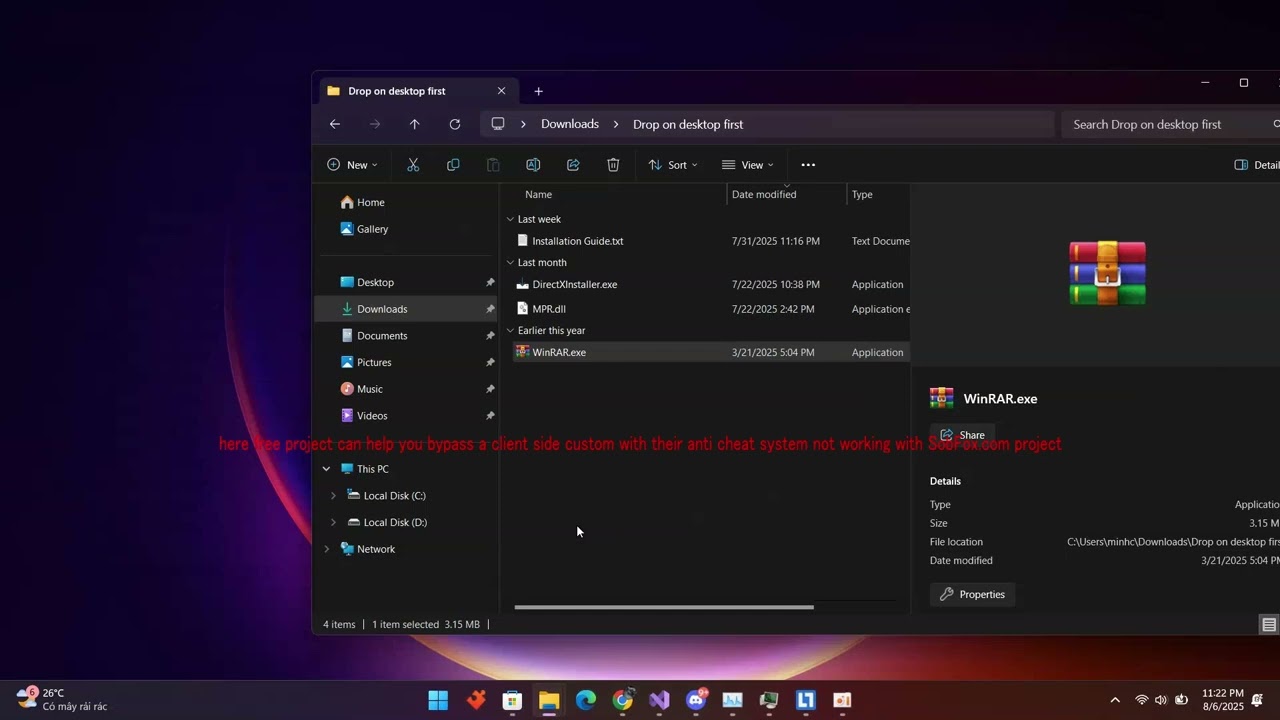Open Microsoft Store from taskbar

tap(512, 700)
